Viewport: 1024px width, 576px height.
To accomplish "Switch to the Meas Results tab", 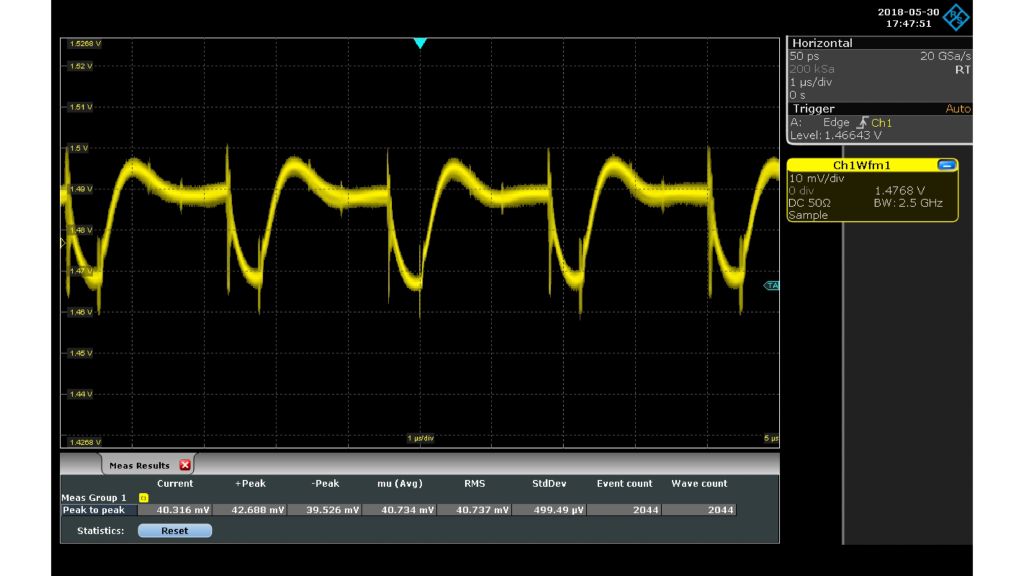I will tap(140, 465).
